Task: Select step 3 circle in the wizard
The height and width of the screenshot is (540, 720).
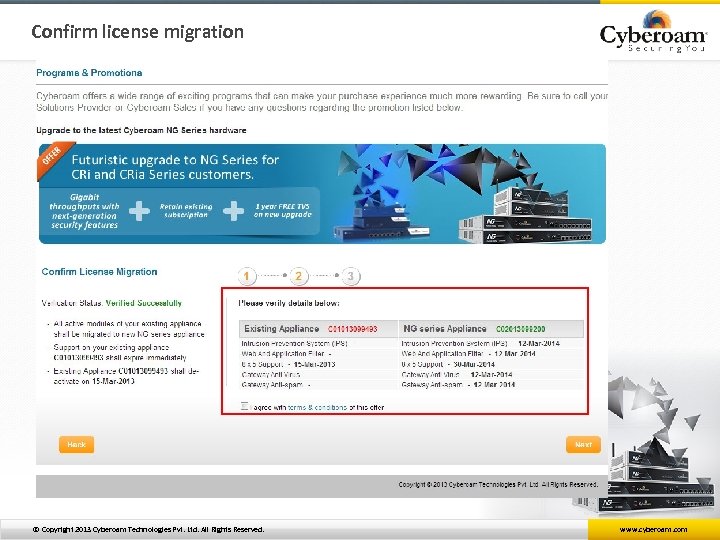Action: pyautogui.click(x=351, y=276)
